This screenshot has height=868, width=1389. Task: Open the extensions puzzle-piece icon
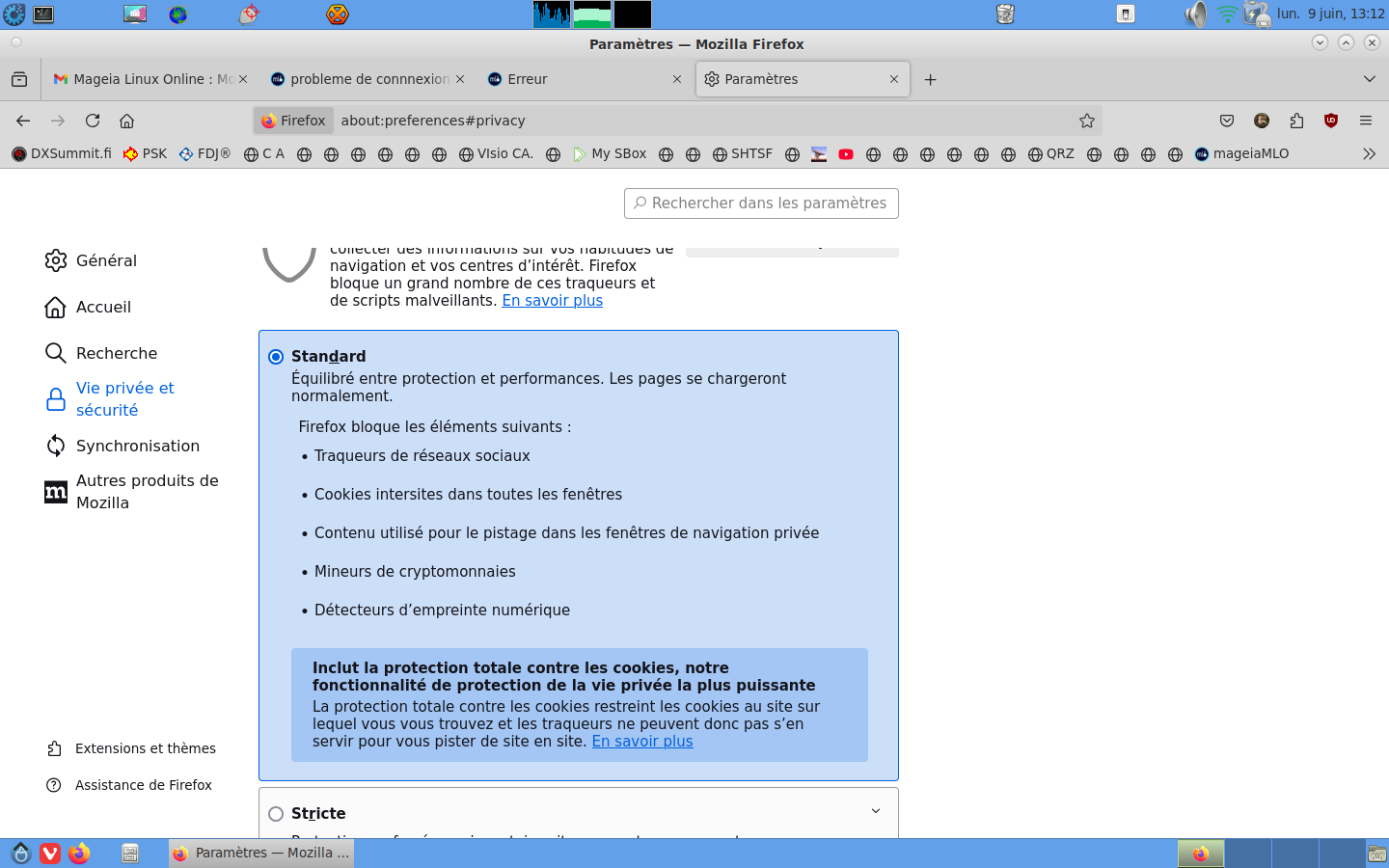pos(1296,121)
